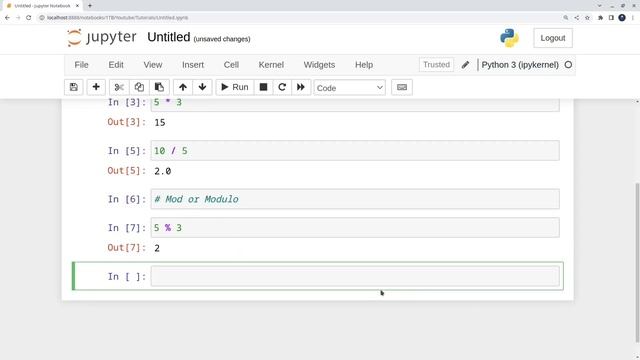Open the Edit menu

pyautogui.click(x=116, y=65)
